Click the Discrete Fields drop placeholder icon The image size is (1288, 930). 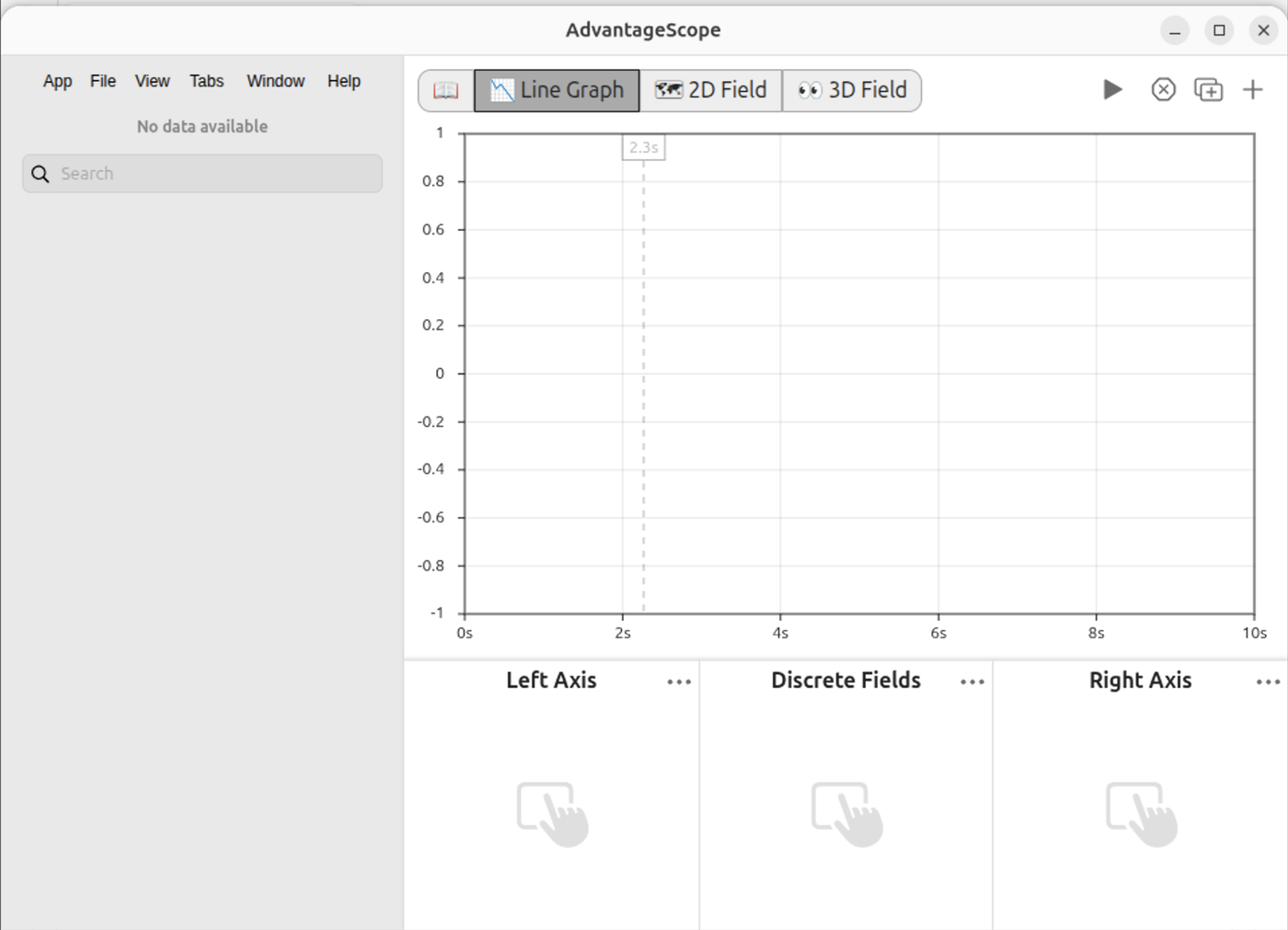(846, 813)
